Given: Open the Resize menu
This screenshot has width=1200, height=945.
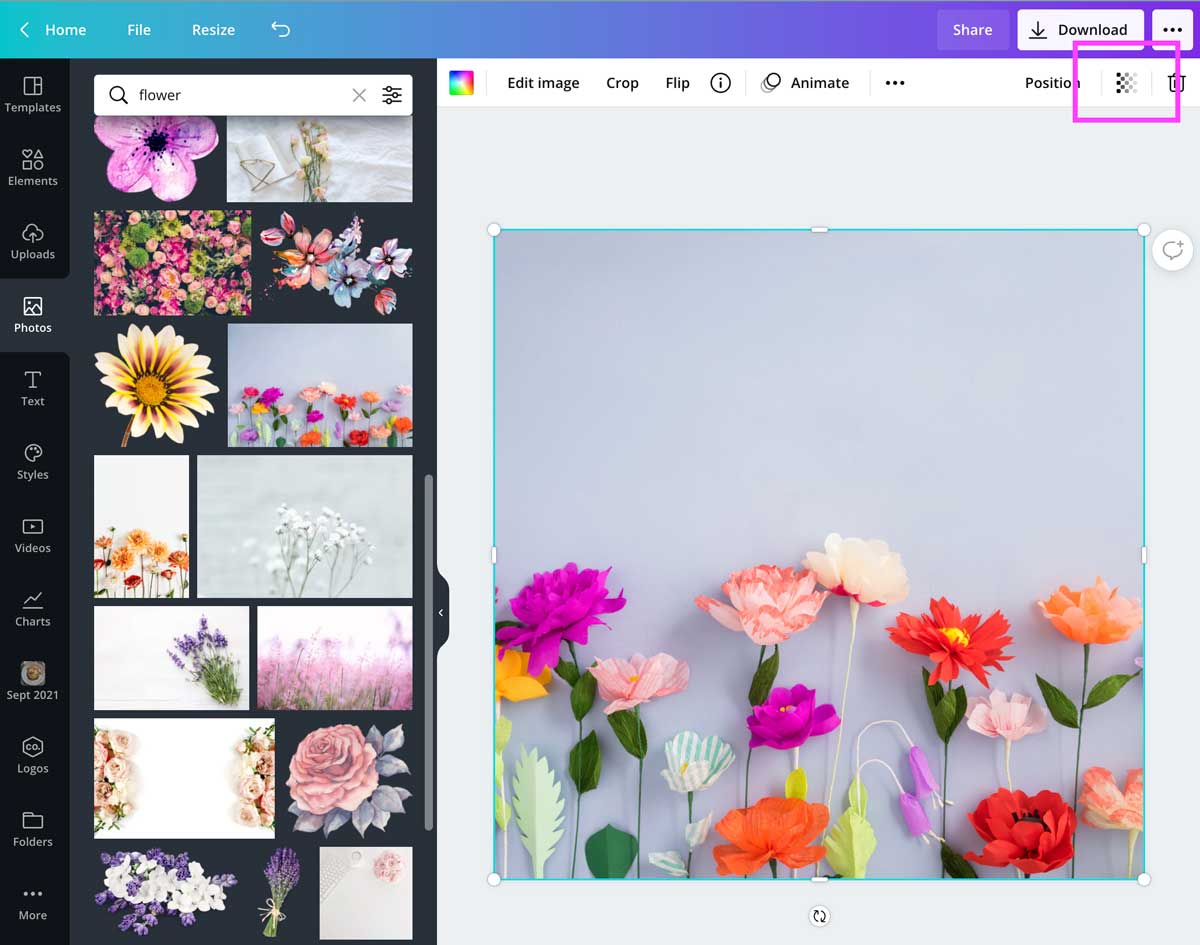Looking at the screenshot, I should (x=212, y=30).
